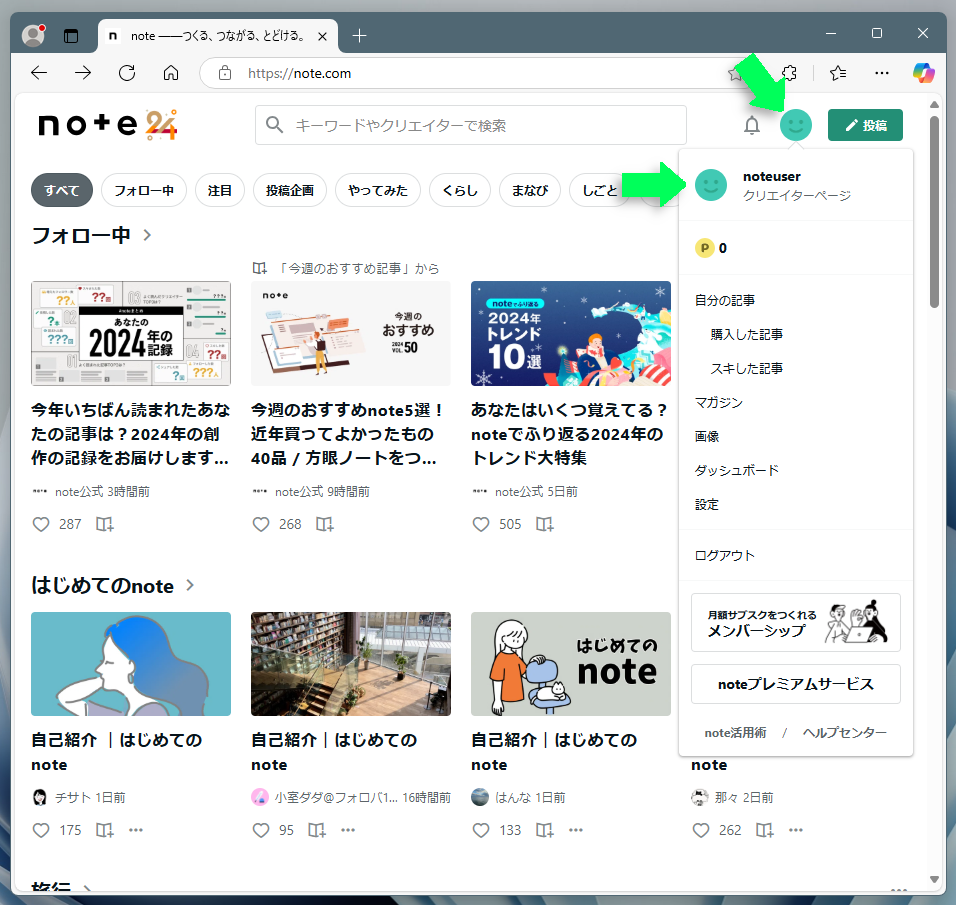Click the browser Home icon
The width and height of the screenshot is (956, 905).
[x=171, y=73]
